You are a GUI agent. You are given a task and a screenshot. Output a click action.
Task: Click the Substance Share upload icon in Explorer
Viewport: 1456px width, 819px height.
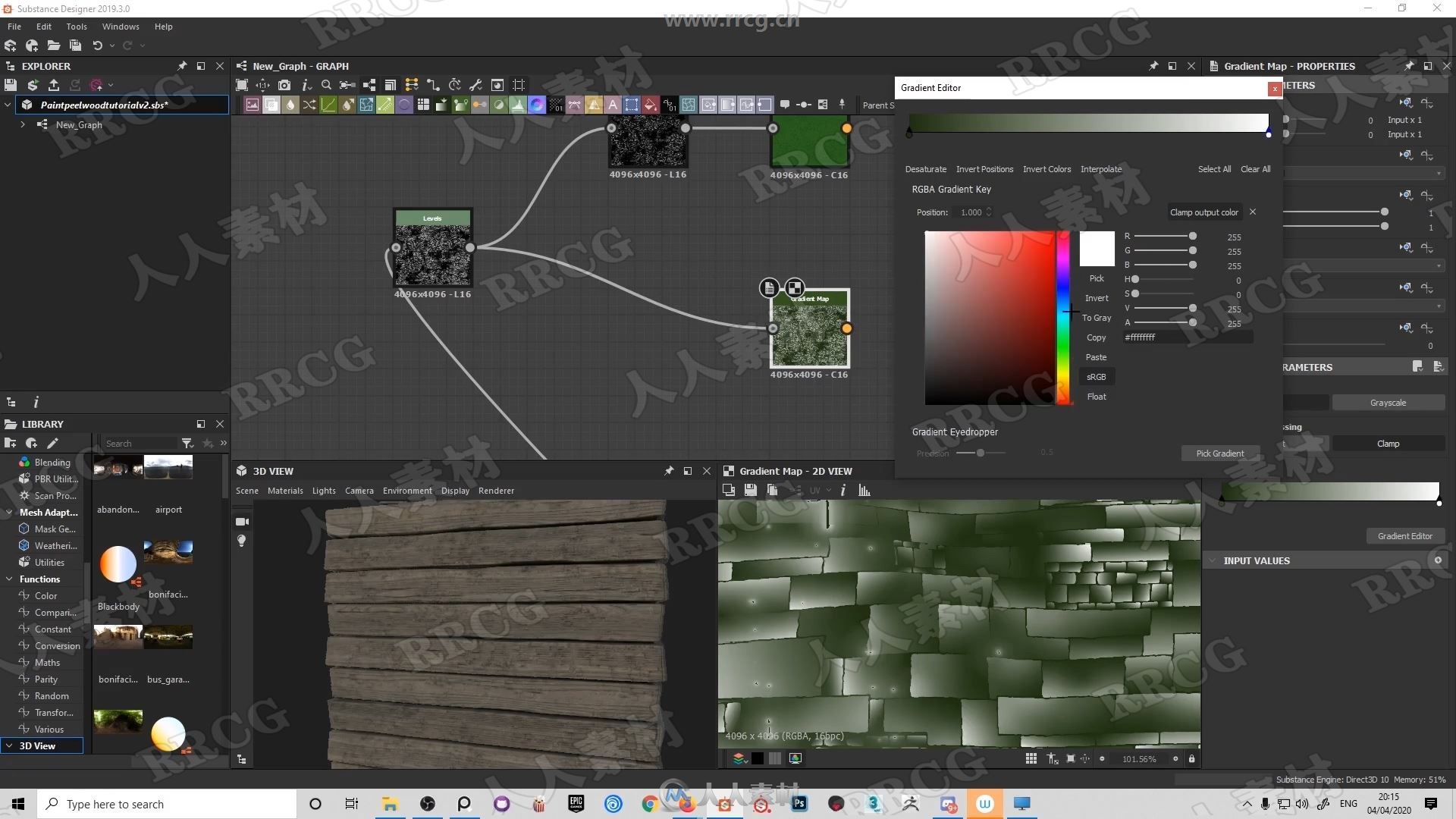(x=96, y=85)
